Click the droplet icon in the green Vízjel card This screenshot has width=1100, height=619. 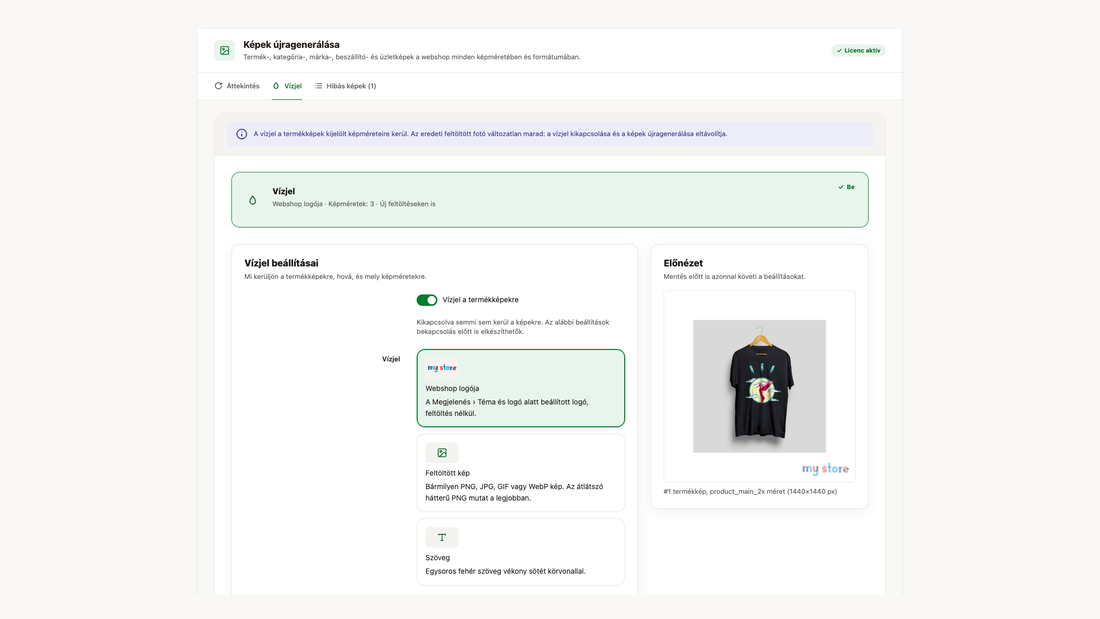(253, 200)
